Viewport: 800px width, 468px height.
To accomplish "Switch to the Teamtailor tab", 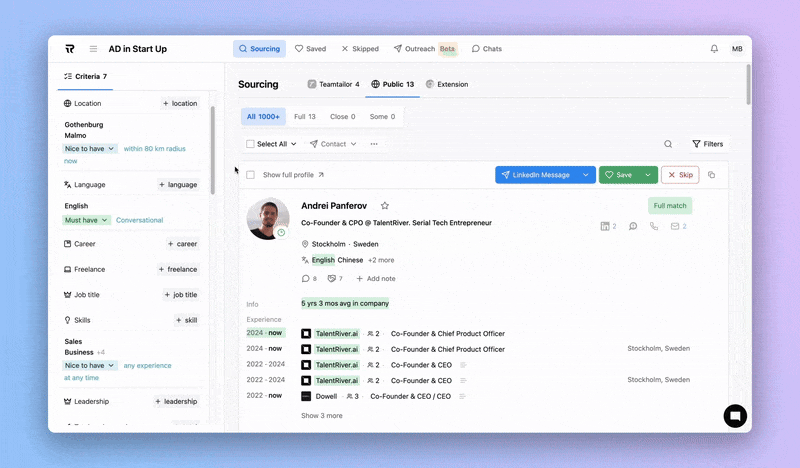I will click(x=333, y=84).
